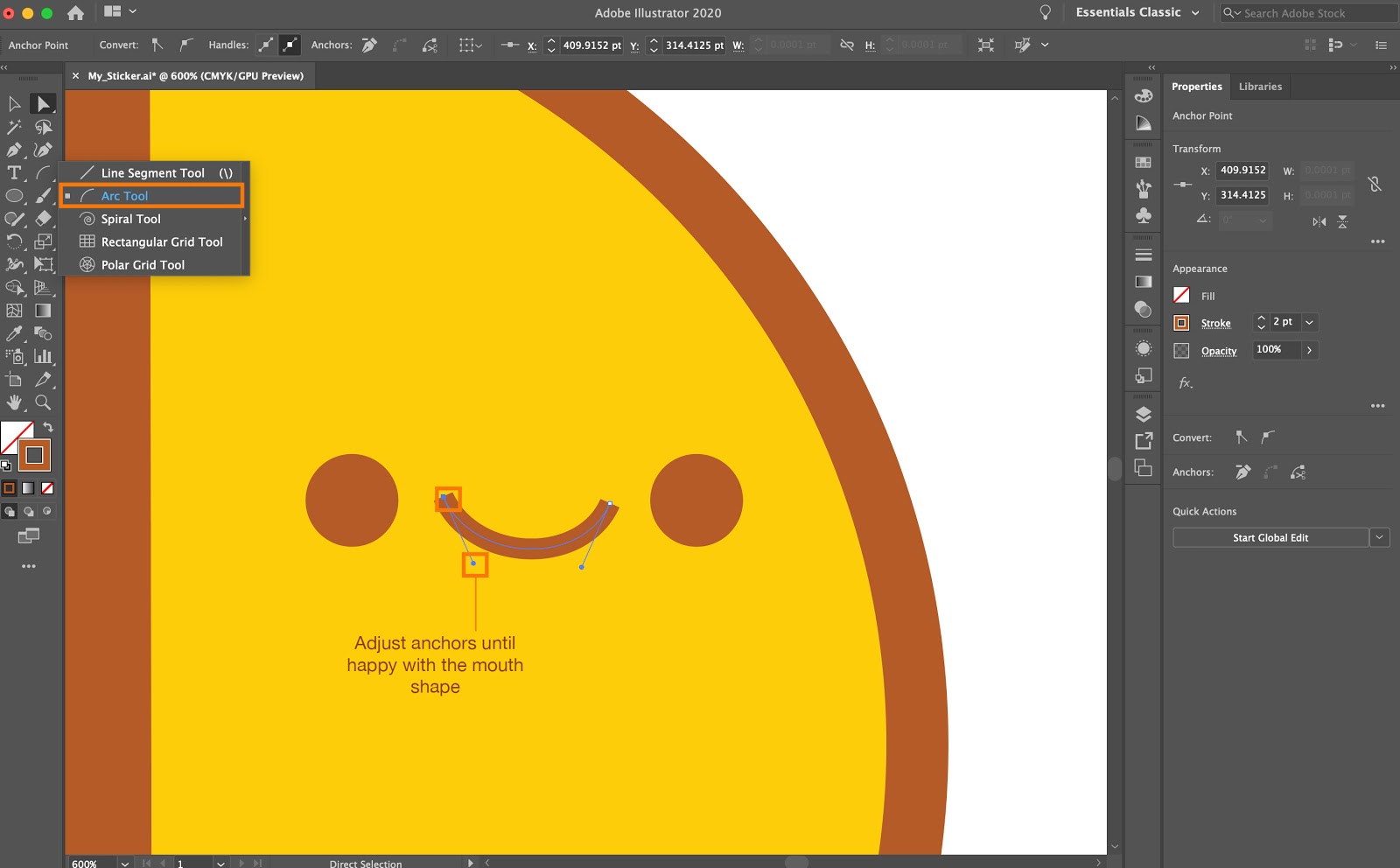
Task: Pick the Paintbrush tool
Action: (x=43, y=196)
